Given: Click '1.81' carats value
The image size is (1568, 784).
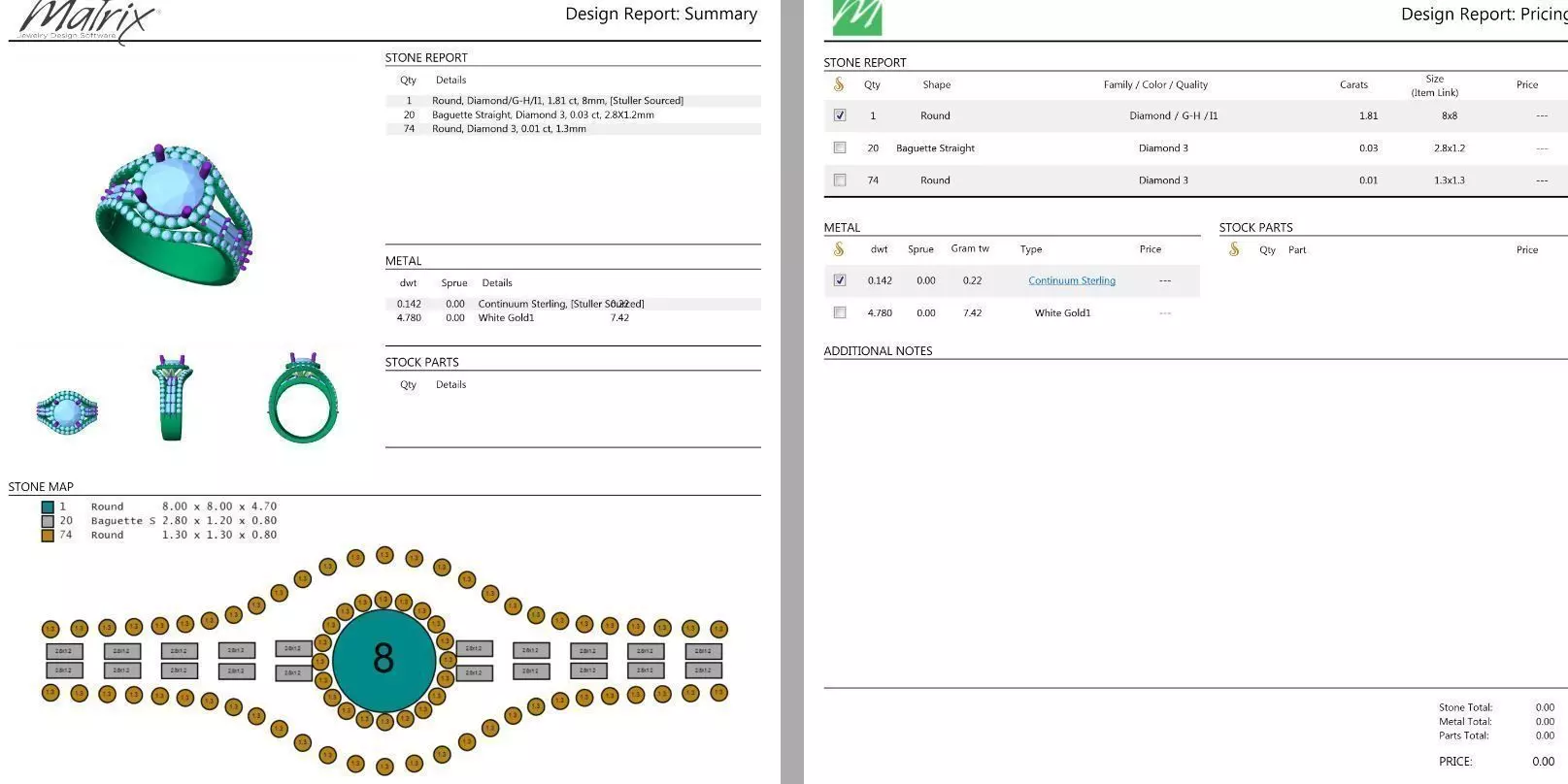Looking at the screenshot, I should (1368, 115).
